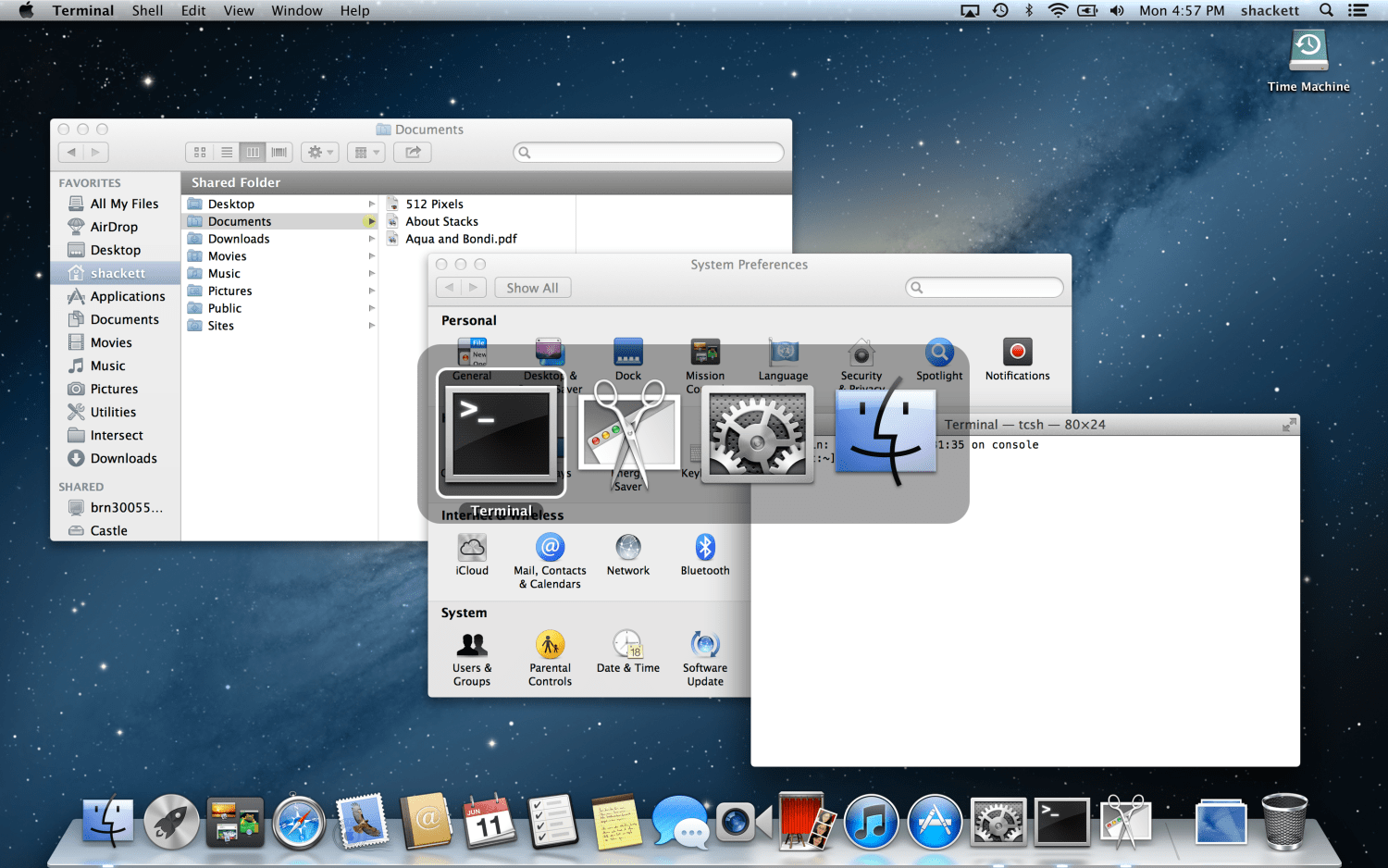Open the Finder Action gear menu
Screen dimensions: 1388x868
click(x=320, y=152)
